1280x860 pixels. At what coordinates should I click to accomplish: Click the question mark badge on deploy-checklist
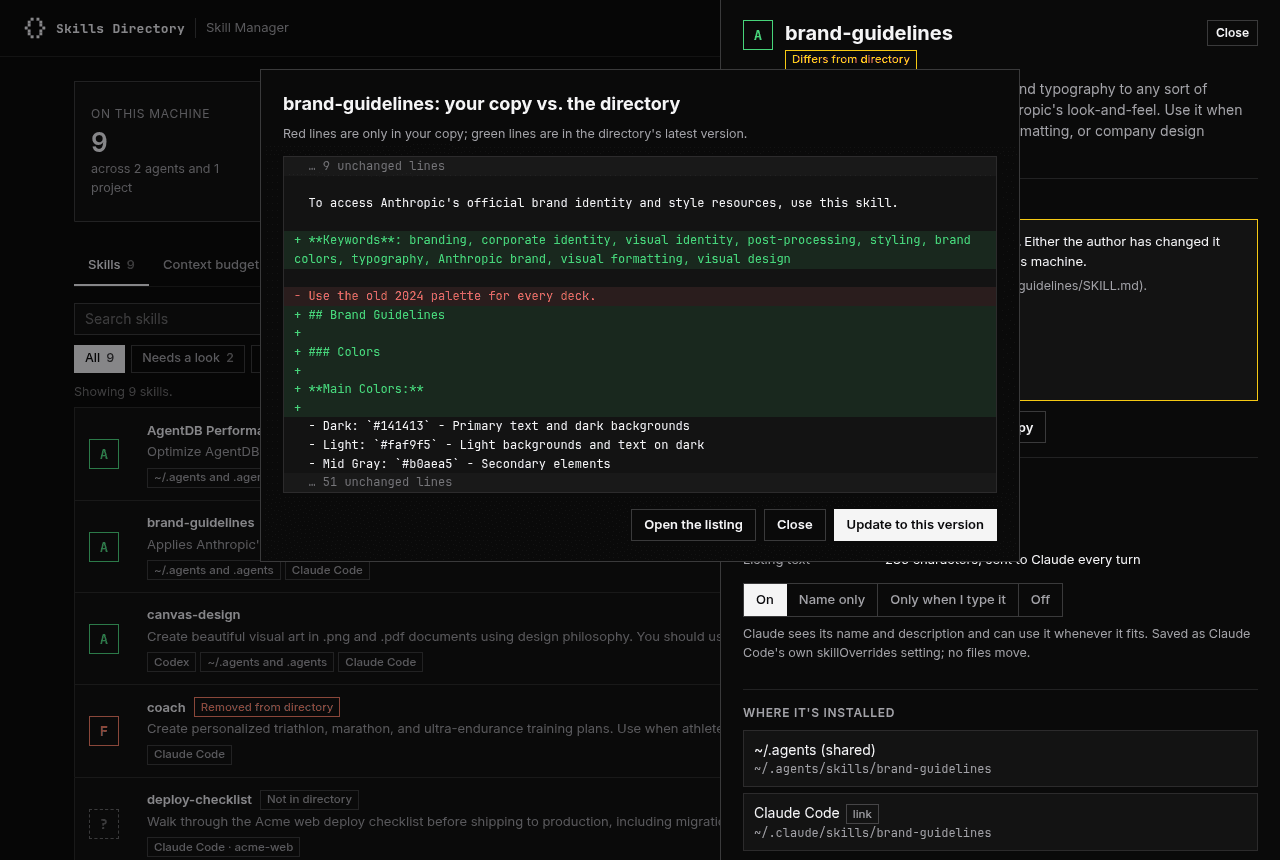[104, 824]
